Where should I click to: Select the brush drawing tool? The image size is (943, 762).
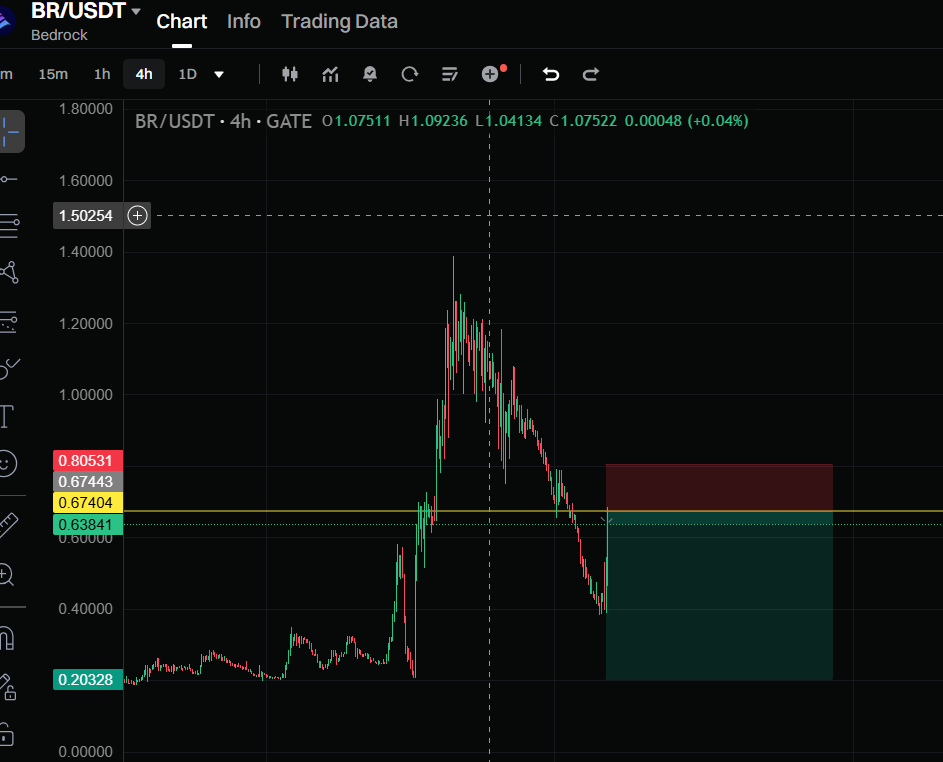click(x=9, y=368)
